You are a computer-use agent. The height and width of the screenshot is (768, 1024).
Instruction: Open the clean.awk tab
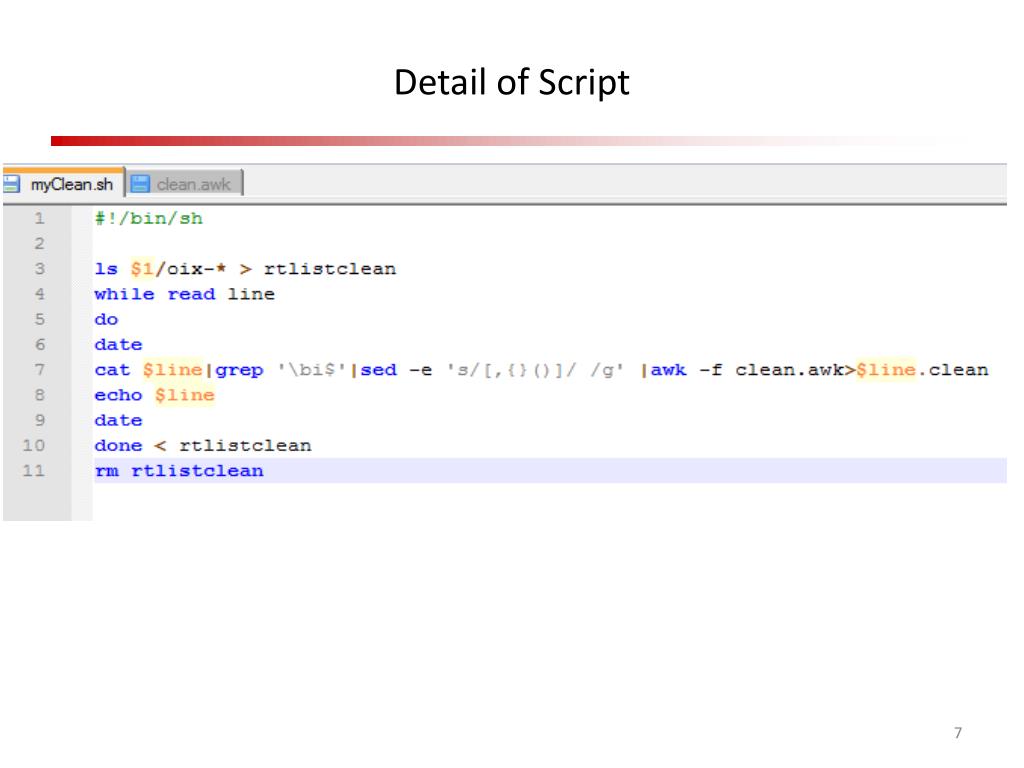(x=184, y=184)
